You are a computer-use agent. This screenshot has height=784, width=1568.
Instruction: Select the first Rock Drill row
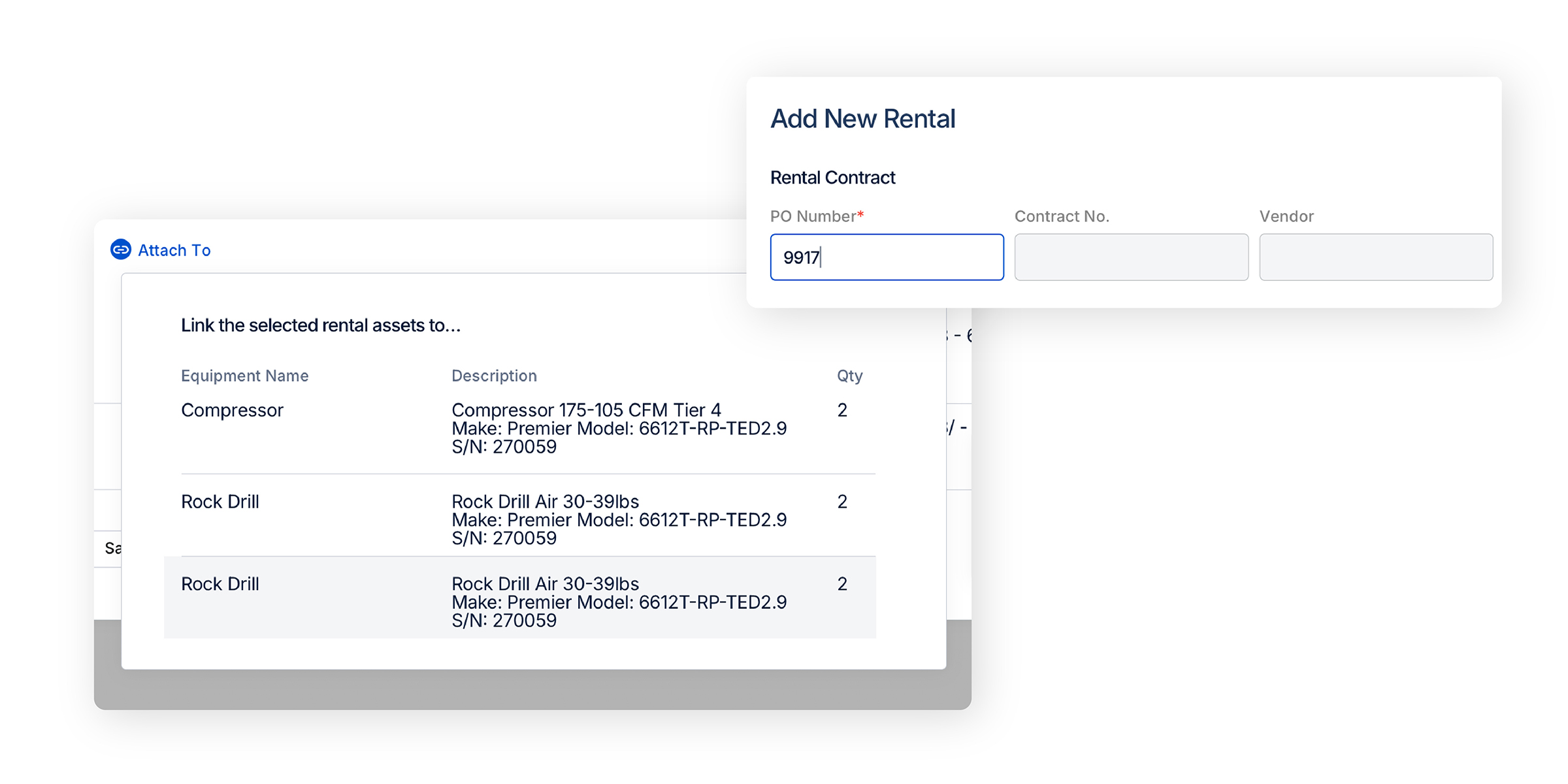click(x=220, y=502)
